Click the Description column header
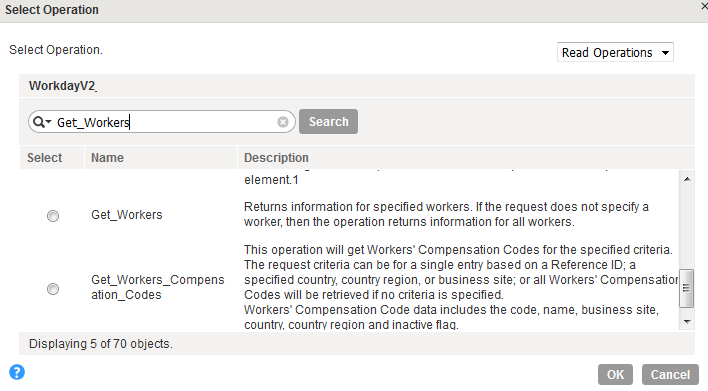 coord(276,158)
